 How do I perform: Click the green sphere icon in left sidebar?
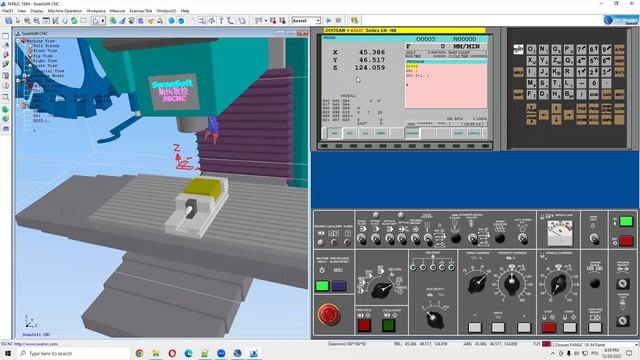[5, 109]
